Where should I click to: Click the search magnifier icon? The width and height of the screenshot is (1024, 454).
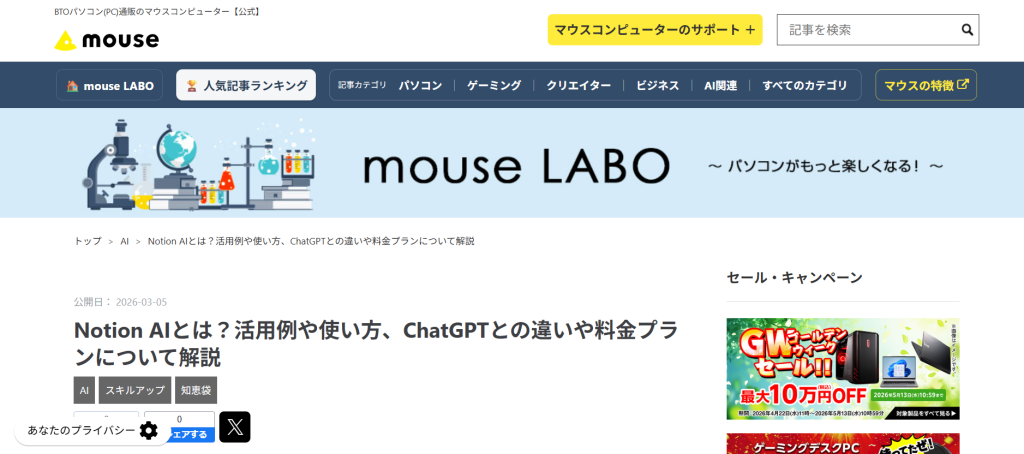[967, 30]
